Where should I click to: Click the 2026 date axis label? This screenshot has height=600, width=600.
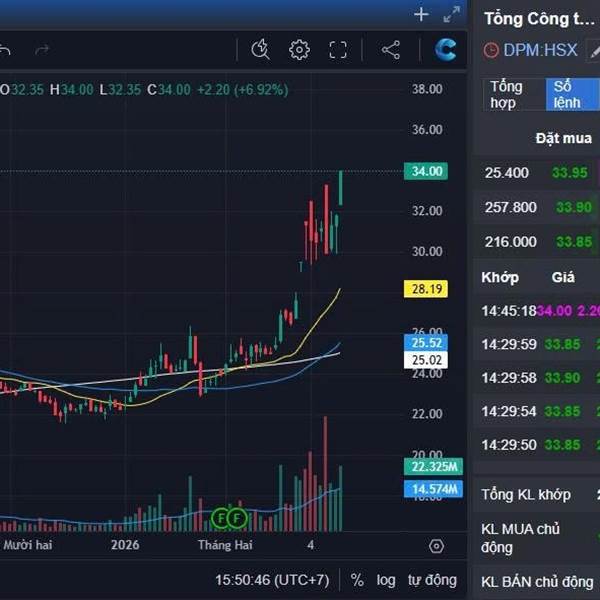(125, 545)
